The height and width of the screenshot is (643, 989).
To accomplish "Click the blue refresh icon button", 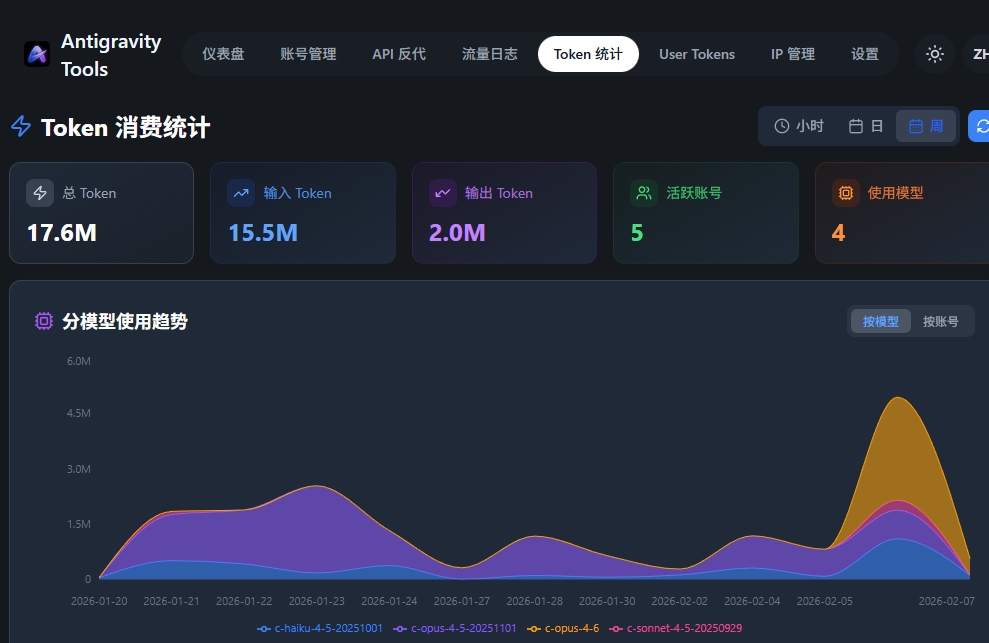I will pos(980,126).
